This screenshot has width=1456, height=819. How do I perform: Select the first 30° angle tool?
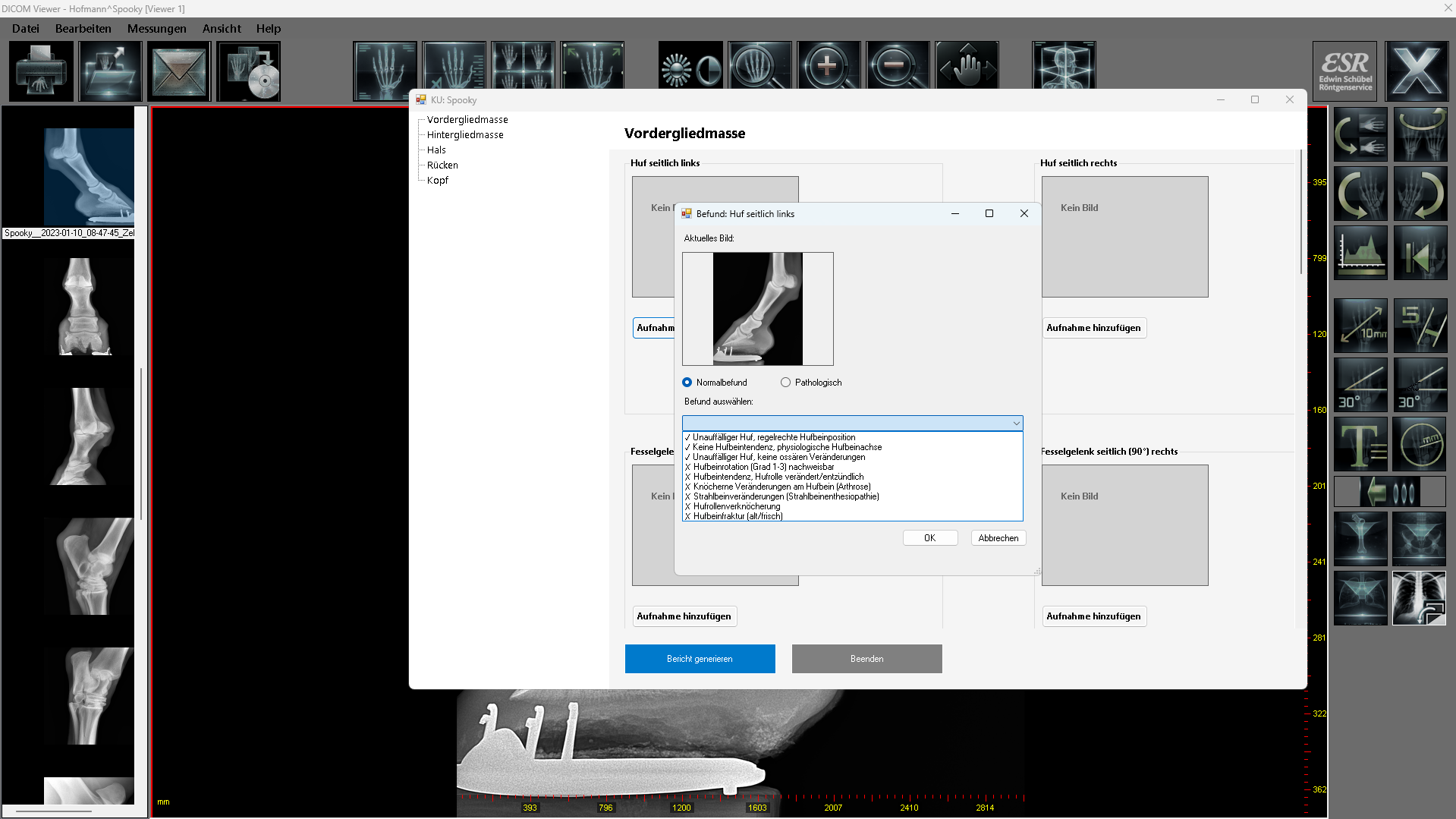[x=1360, y=385]
